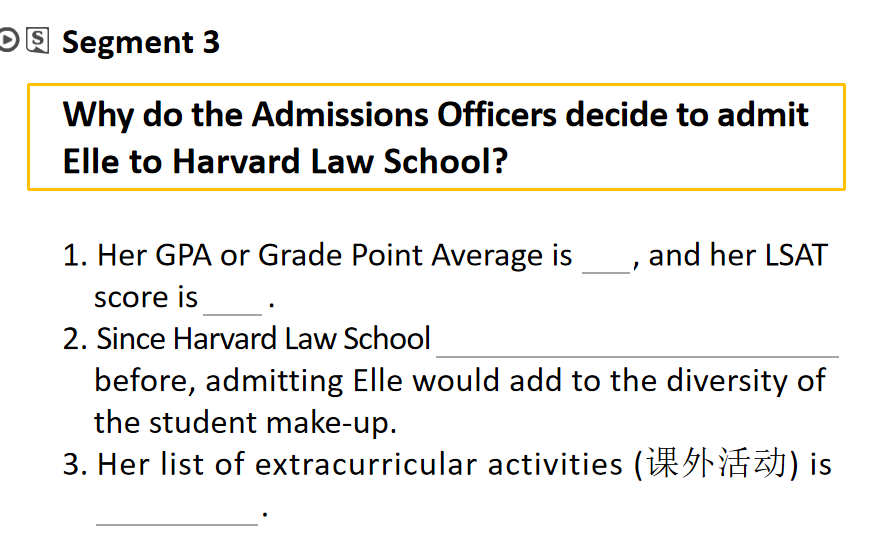The width and height of the screenshot is (894, 542).
Task: Click the play icon beside Segment 3
Action: (x=9, y=41)
